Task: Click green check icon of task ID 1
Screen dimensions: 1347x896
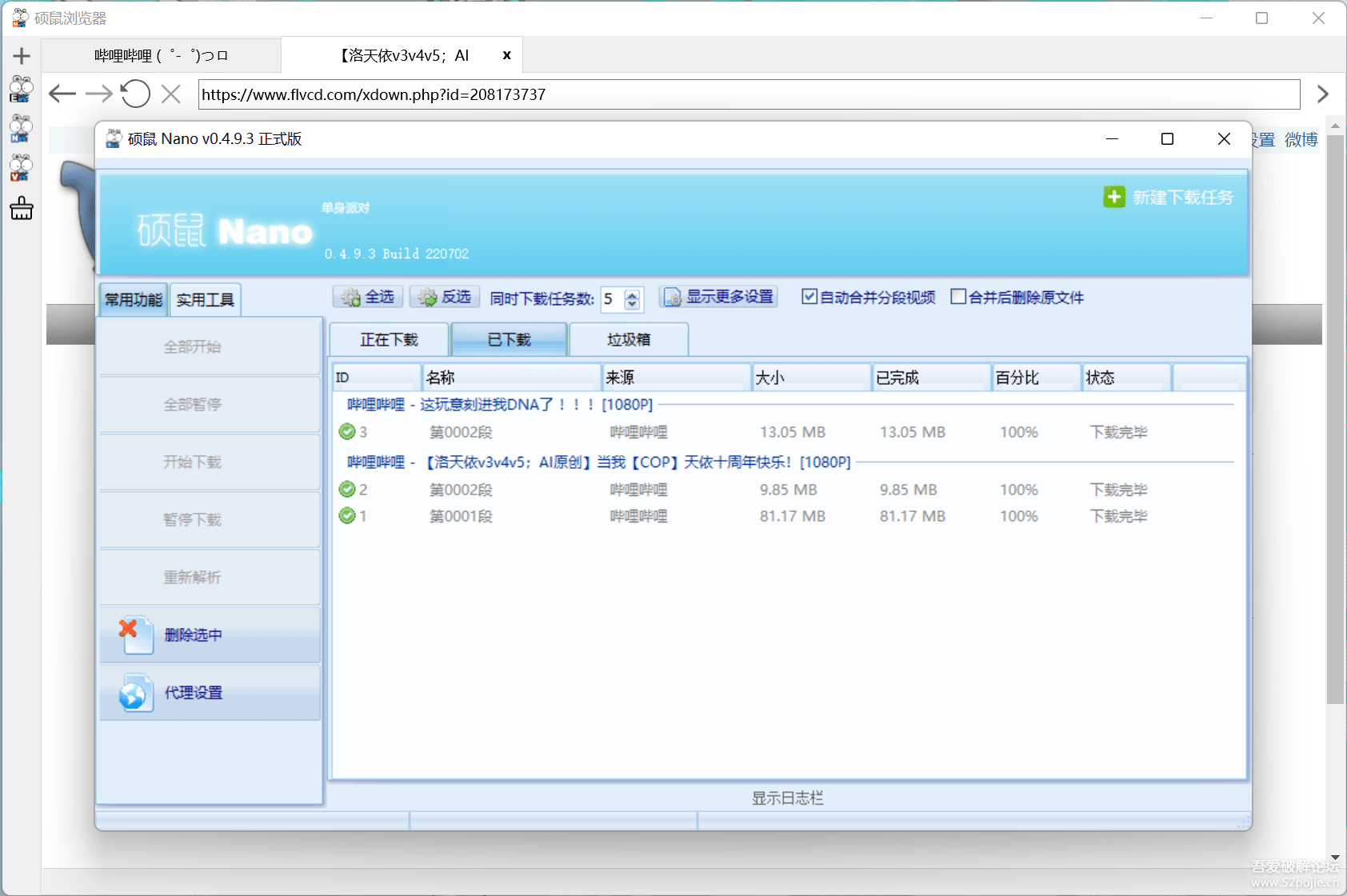Action: pos(347,516)
